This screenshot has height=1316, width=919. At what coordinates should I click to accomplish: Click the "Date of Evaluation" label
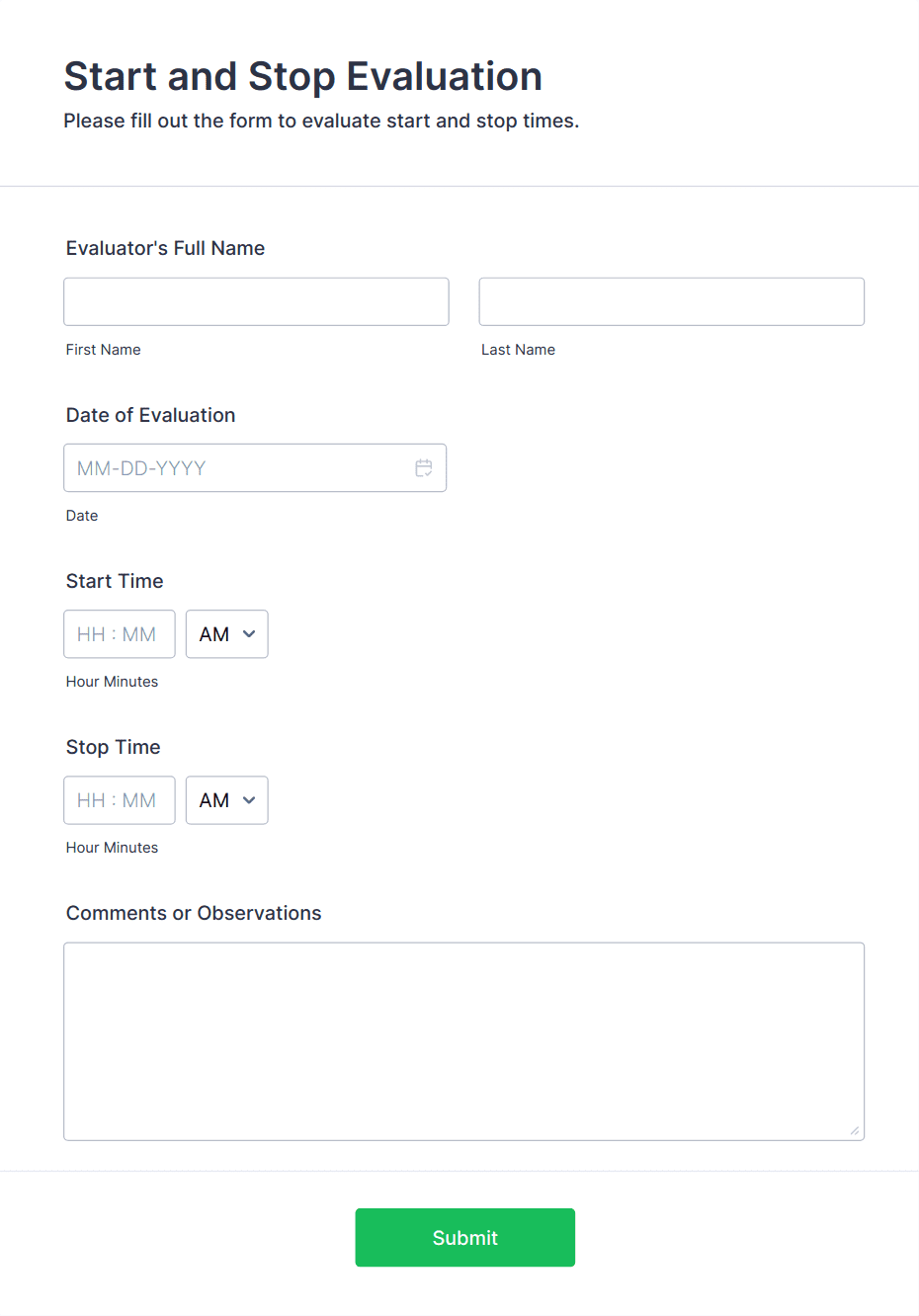click(150, 415)
